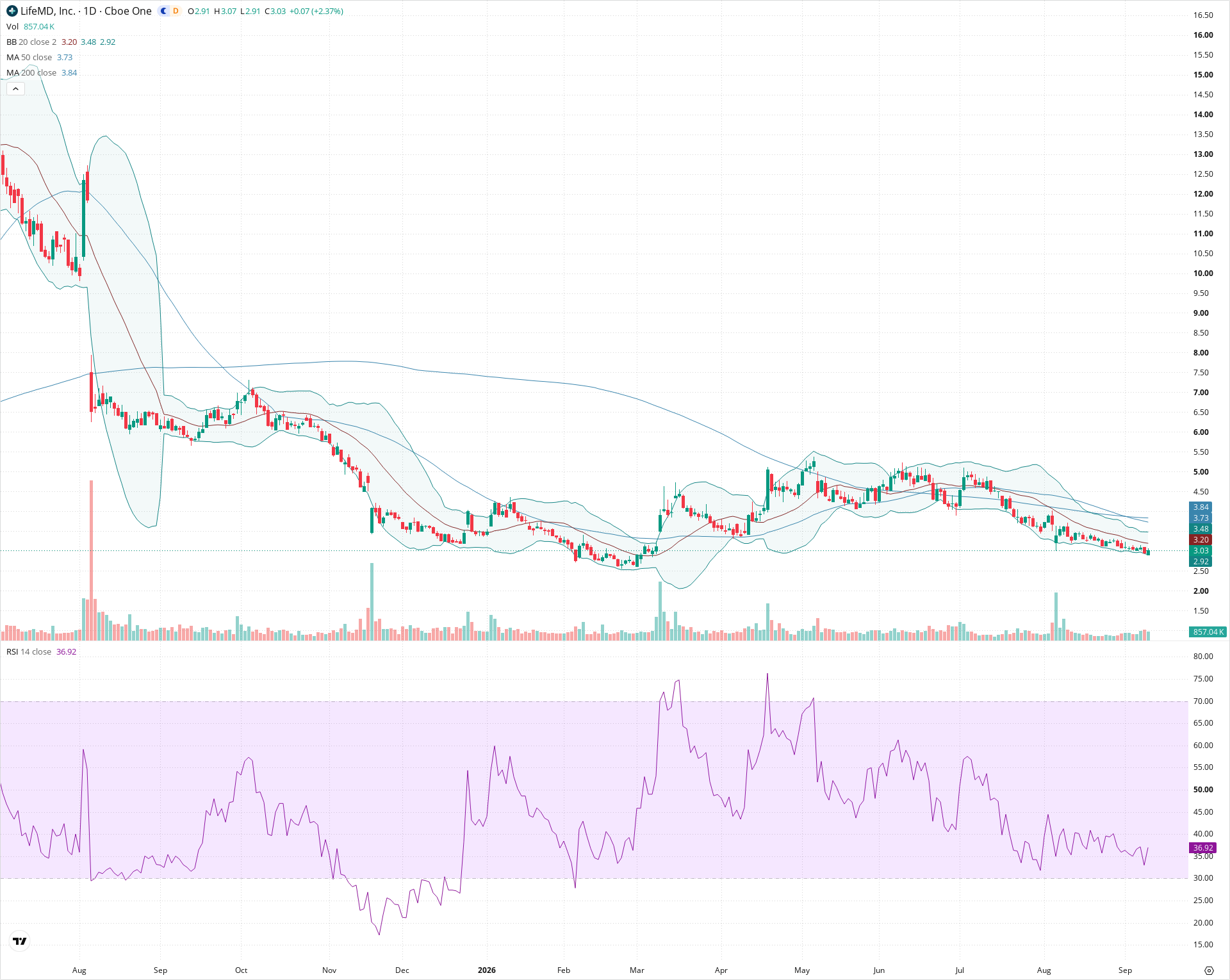Click the Mar time-axis label
The height and width of the screenshot is (980, 1230).
pos(637,970)
